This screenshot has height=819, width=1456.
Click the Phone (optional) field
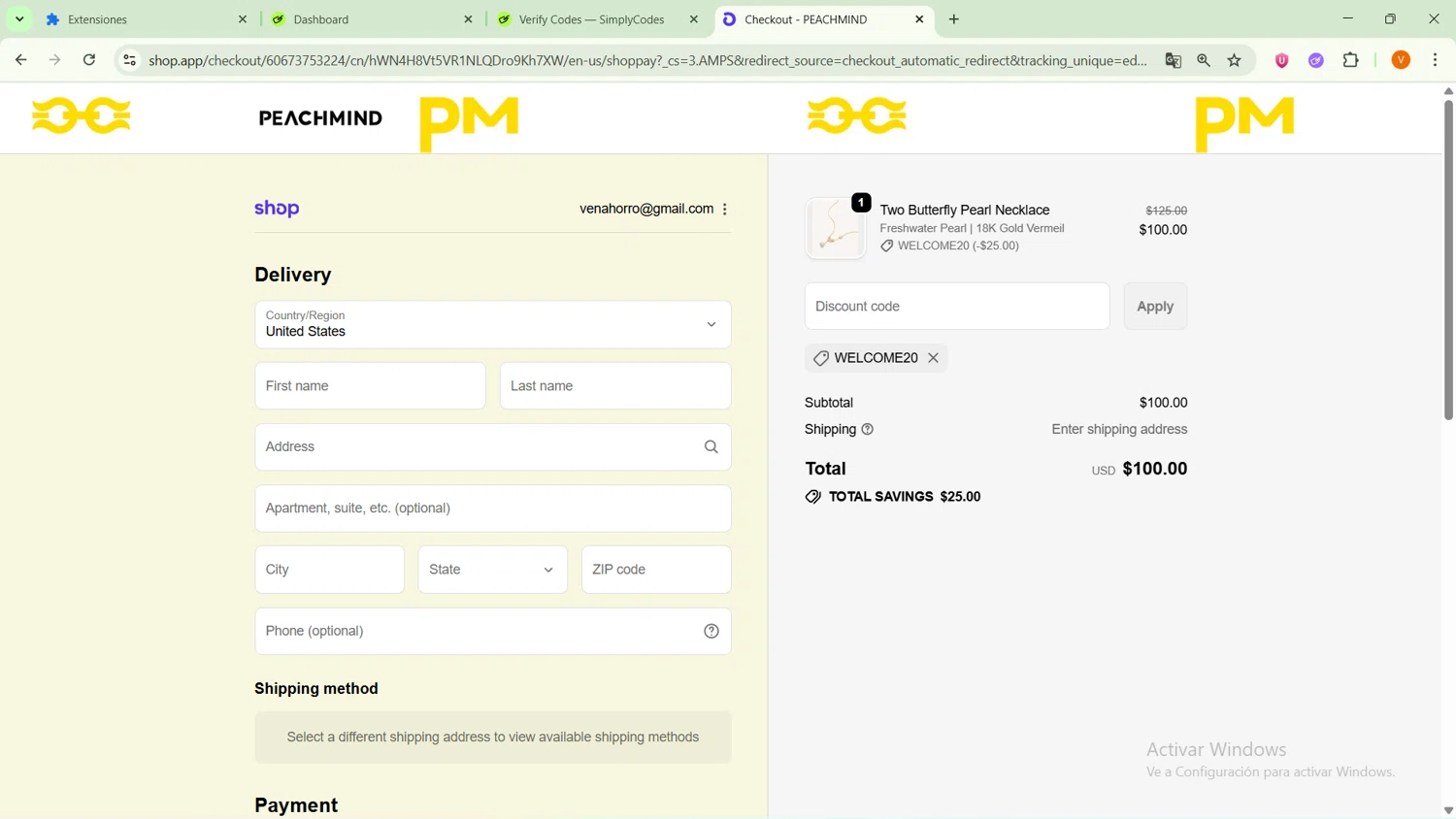[493, 632]
